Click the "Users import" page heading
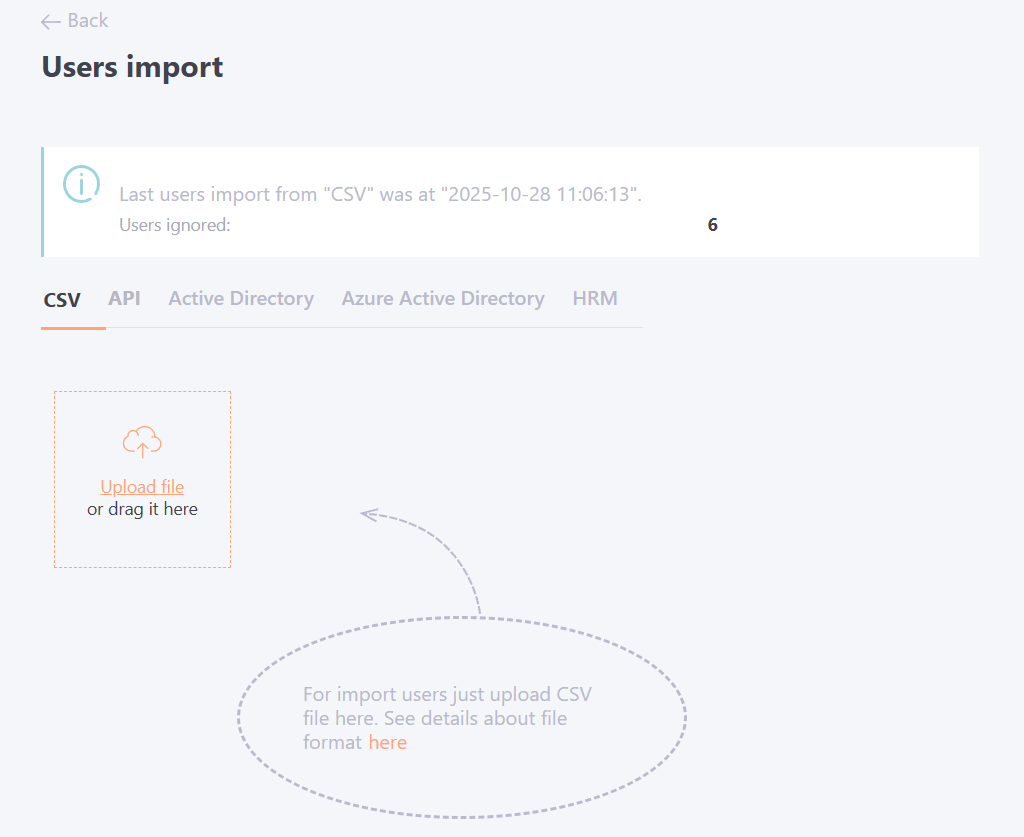The image size is (1024, 837). 132,67
